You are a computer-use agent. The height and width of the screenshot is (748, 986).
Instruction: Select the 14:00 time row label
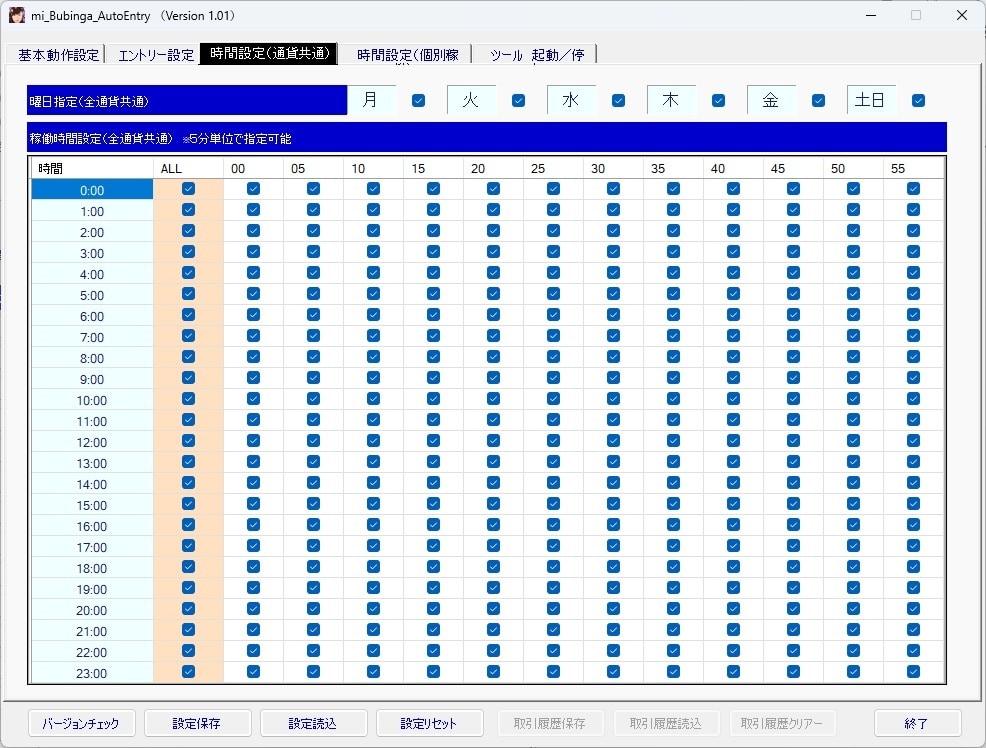click(92, 485)
